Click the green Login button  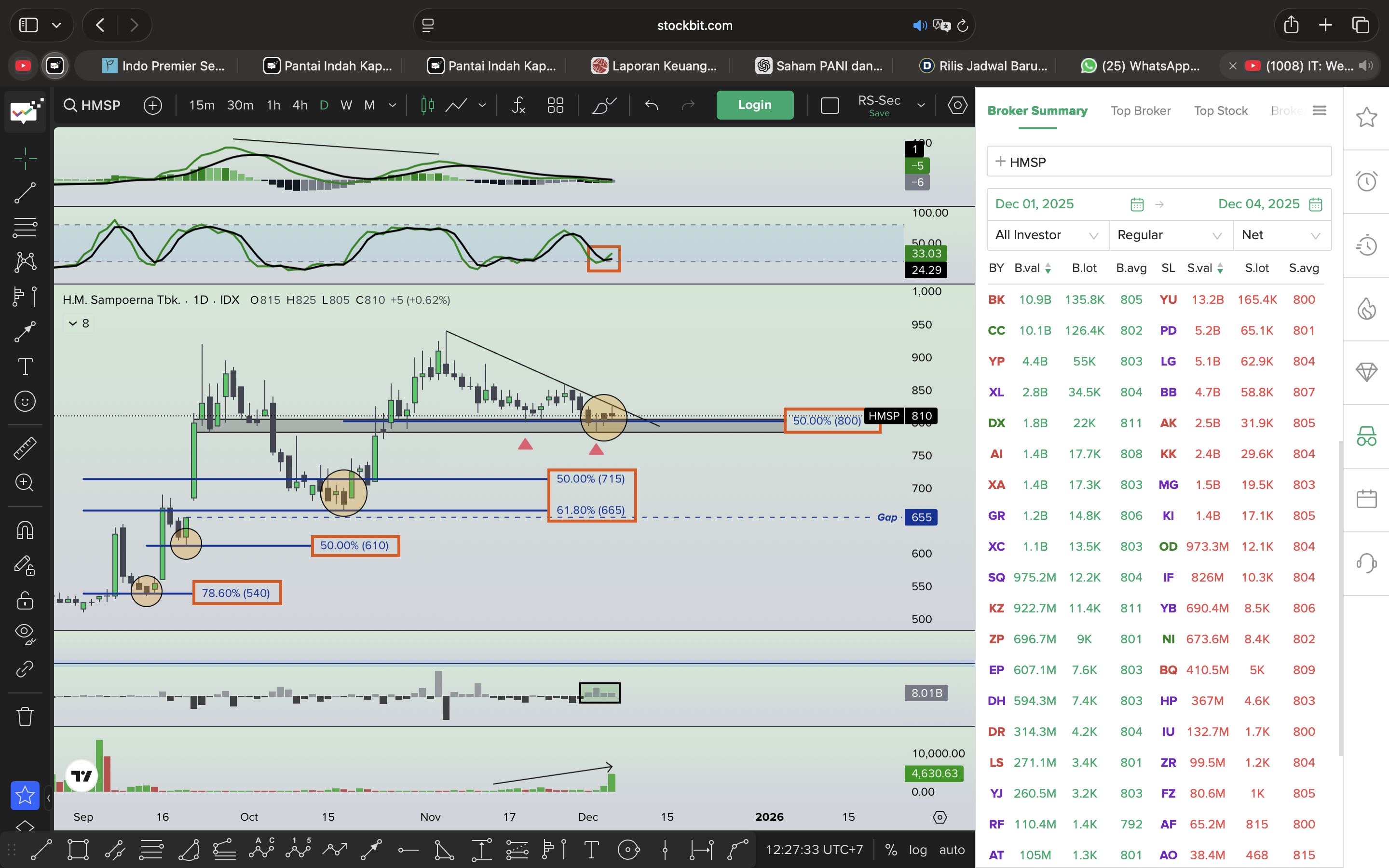pyautogui.click(x=754, y=105)
